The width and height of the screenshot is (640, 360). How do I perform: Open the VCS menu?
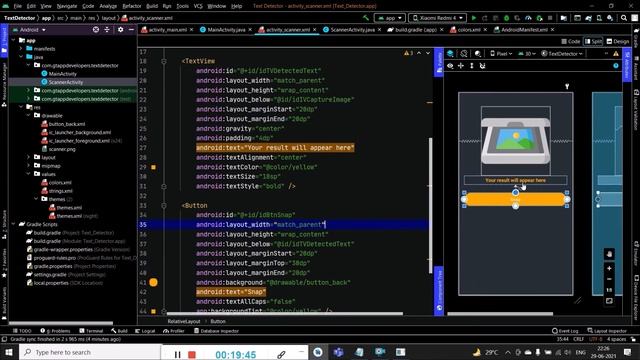coord(198,6)
